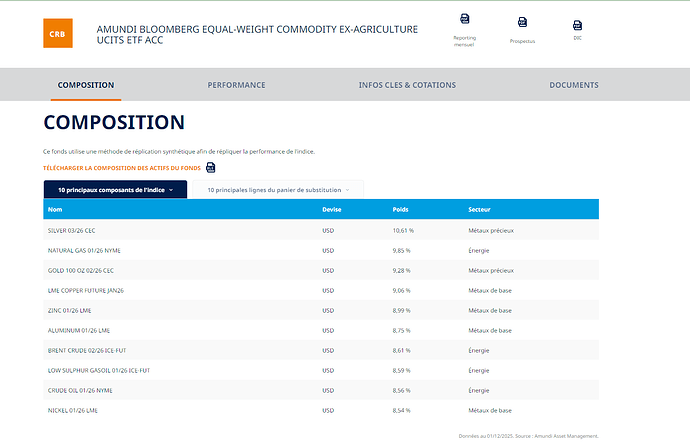Open the Reporting mensuel document icon
The width and height of the screenshot is (690, 447).
tap(464, 20)
